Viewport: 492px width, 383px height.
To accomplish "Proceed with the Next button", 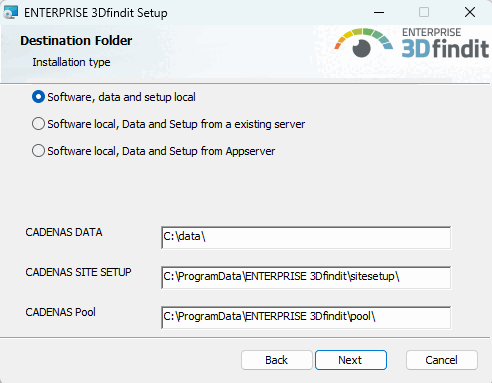I will pos(351,360).
